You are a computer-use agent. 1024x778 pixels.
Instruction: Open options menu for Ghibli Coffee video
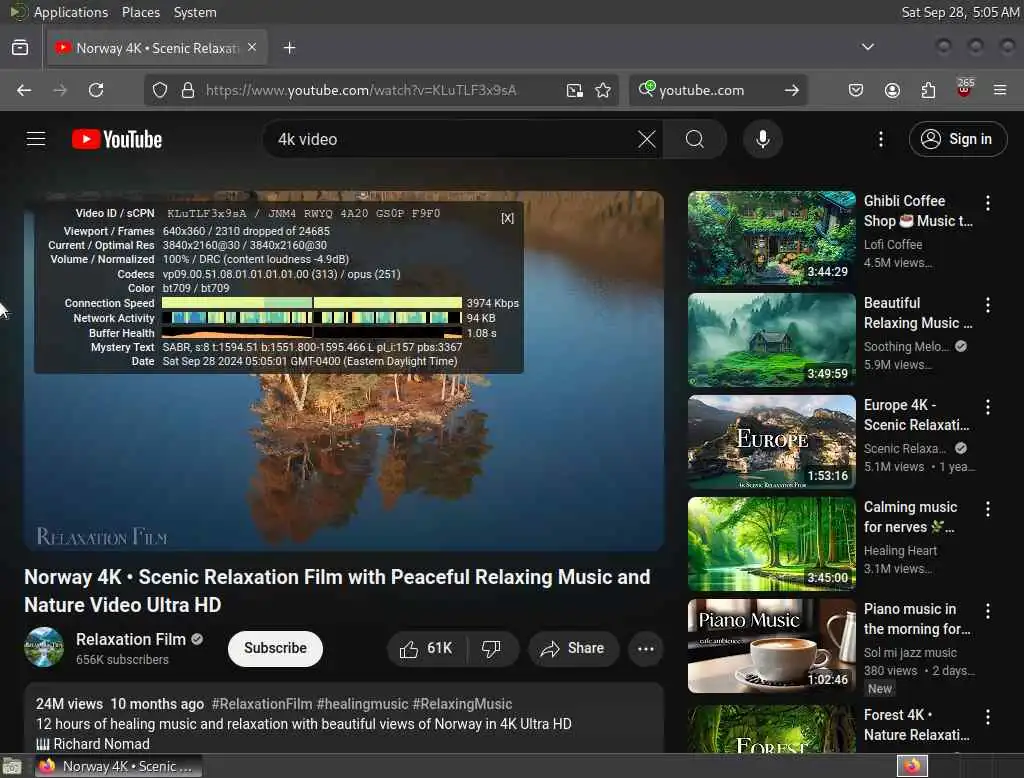click(x=988, y=203)
